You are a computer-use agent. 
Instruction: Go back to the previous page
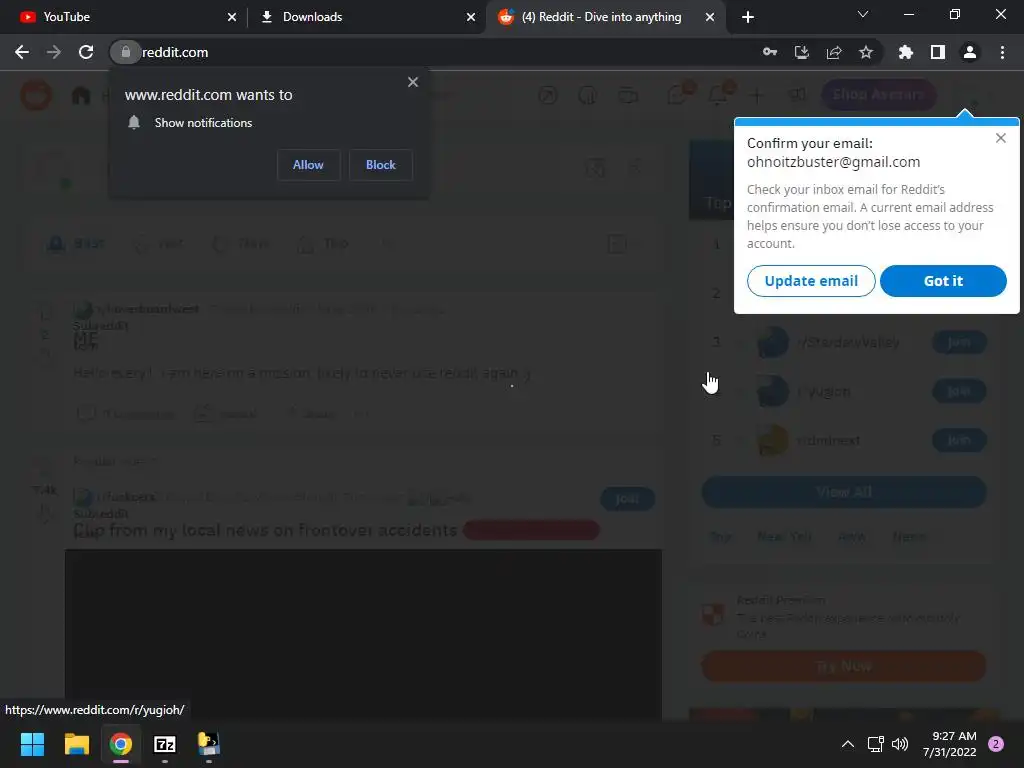[x=22, y=52]
